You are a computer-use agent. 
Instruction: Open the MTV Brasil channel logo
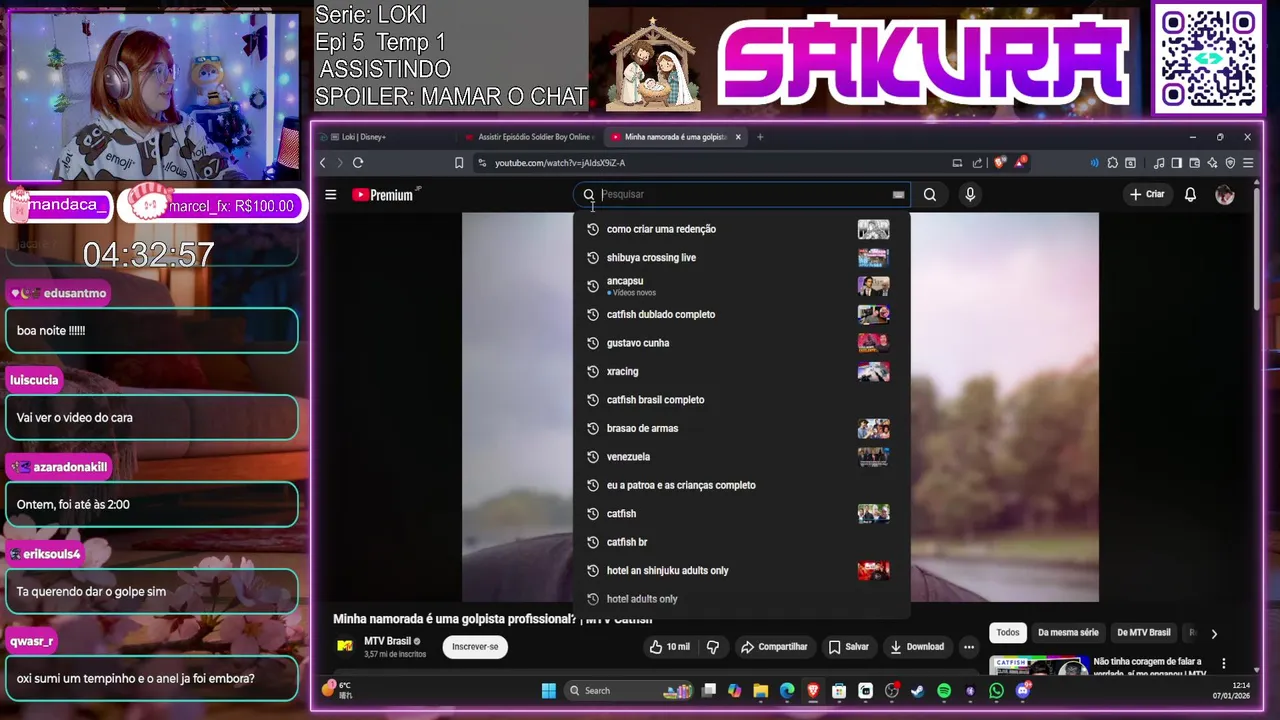coord(345,646)
